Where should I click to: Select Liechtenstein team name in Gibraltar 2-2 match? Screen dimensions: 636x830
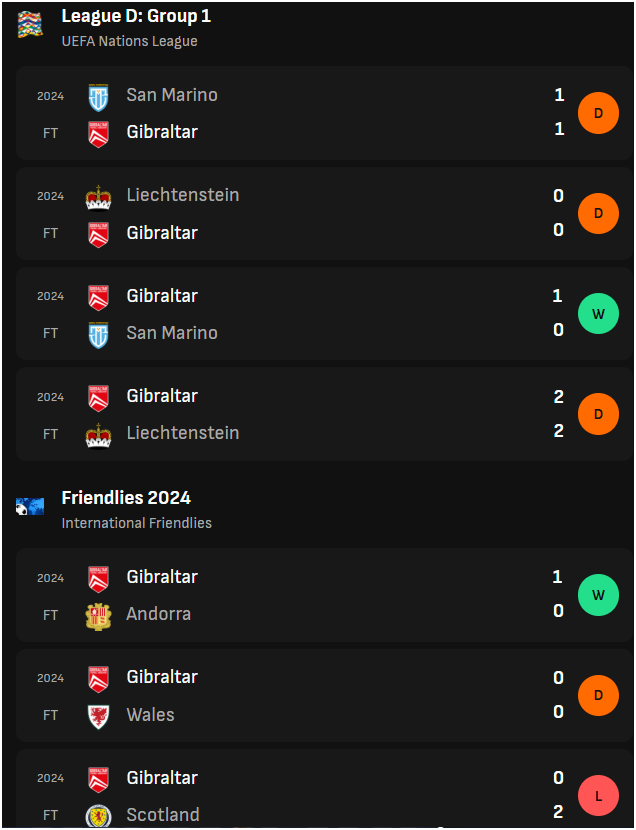(x=183, y=433)
